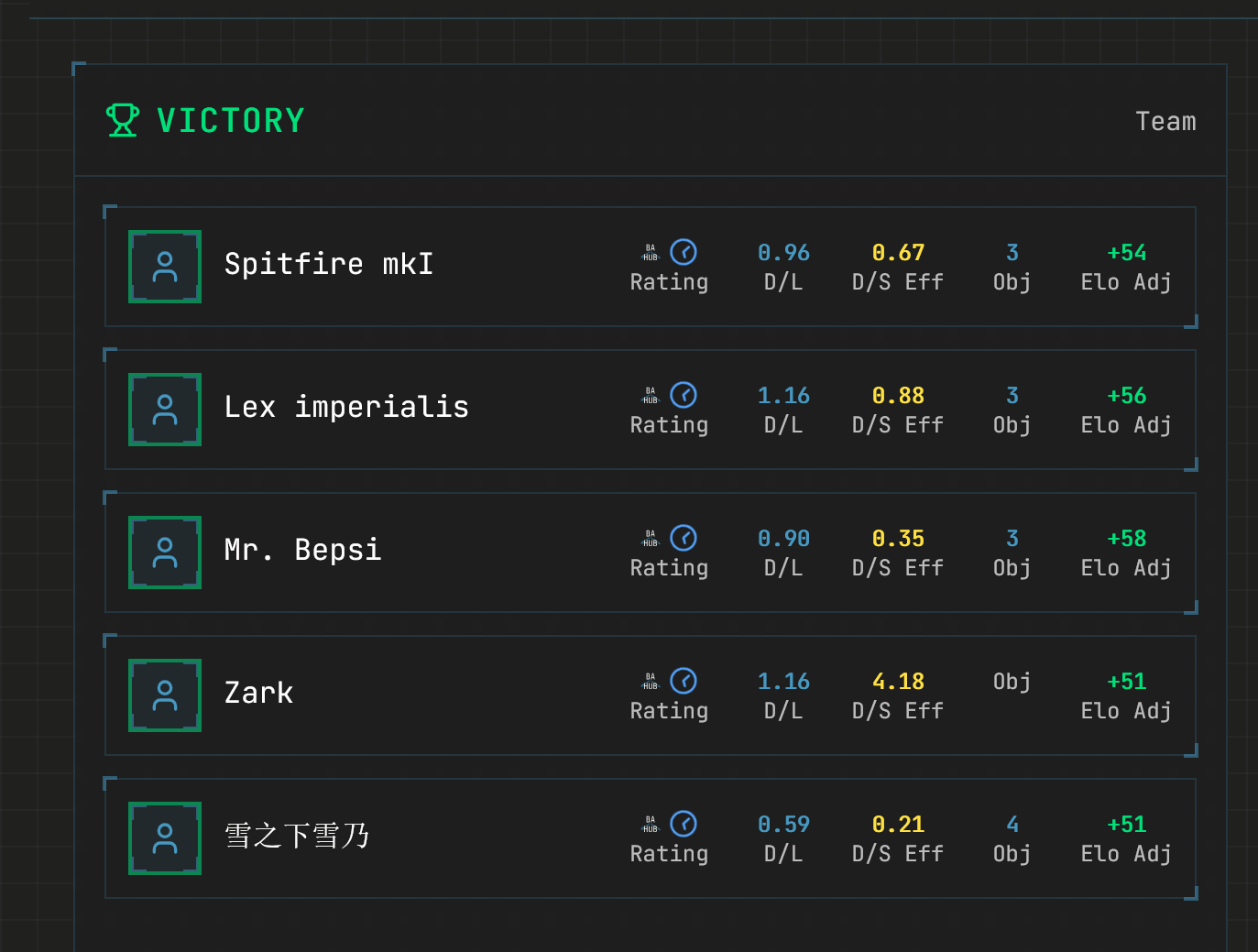Screen dimensions: 1258x952
Task: Click the rating gauge icon in Zark's row
Action: point(684,681)
